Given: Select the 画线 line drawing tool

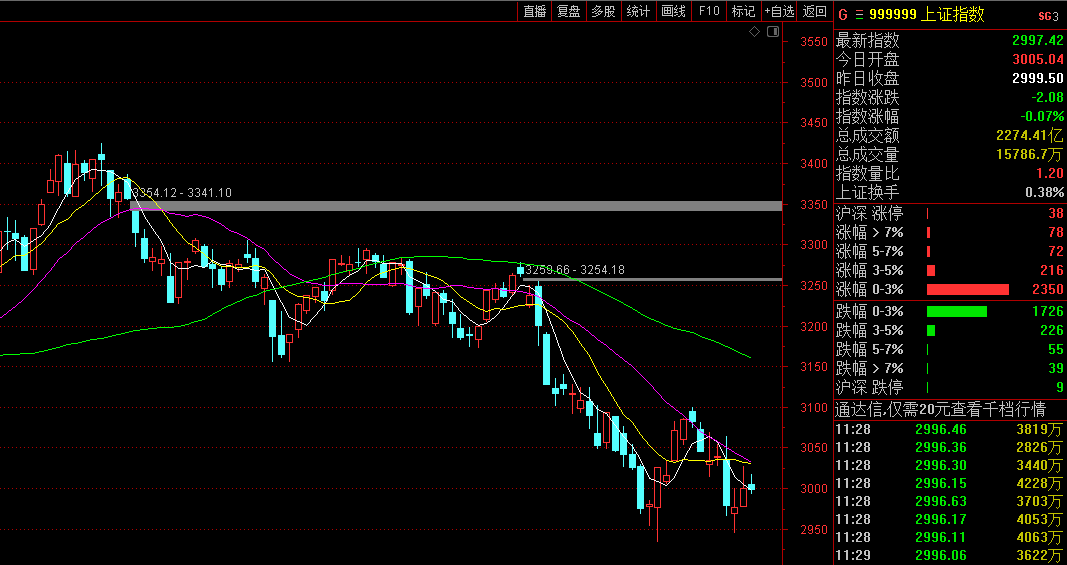Looking at the screenshot, I should [x=673, y=11].
